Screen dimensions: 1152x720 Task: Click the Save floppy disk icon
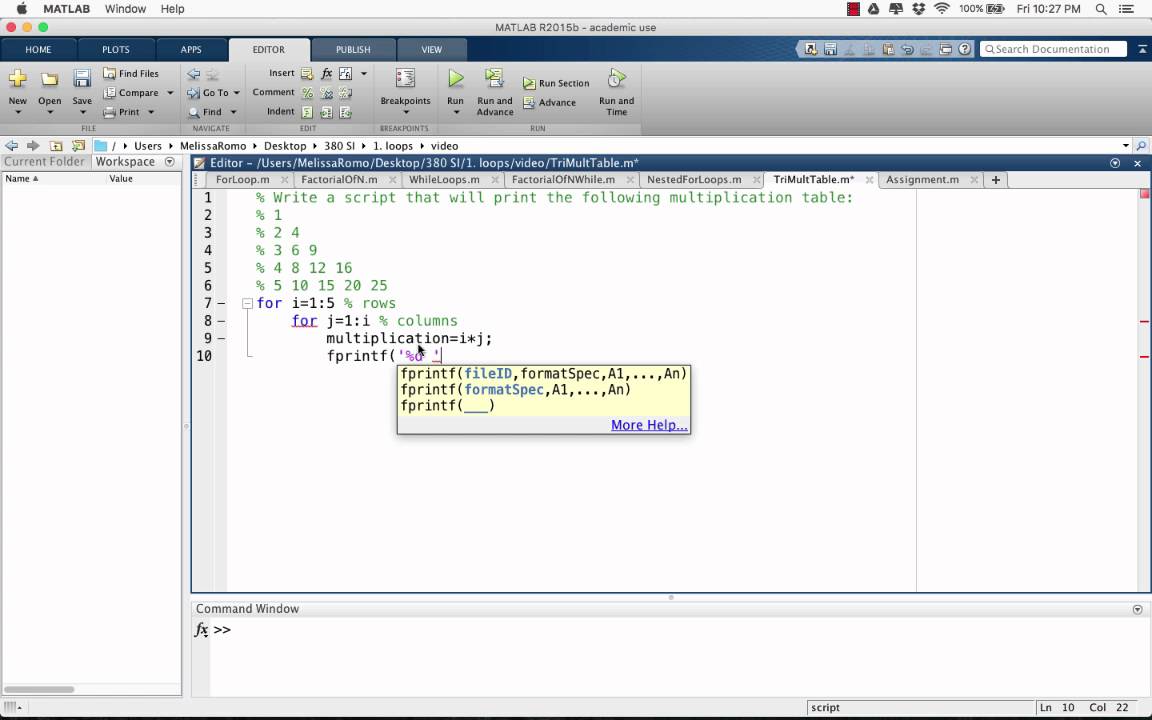82,79
